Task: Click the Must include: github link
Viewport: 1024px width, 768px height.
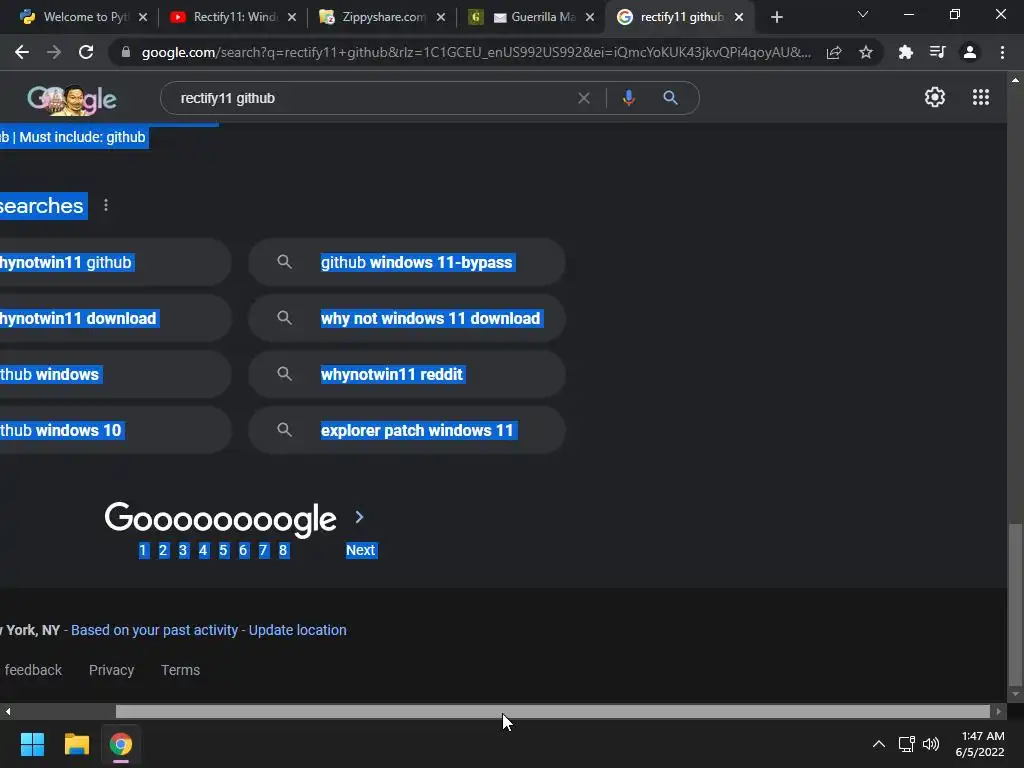Action: coord(82,137)
